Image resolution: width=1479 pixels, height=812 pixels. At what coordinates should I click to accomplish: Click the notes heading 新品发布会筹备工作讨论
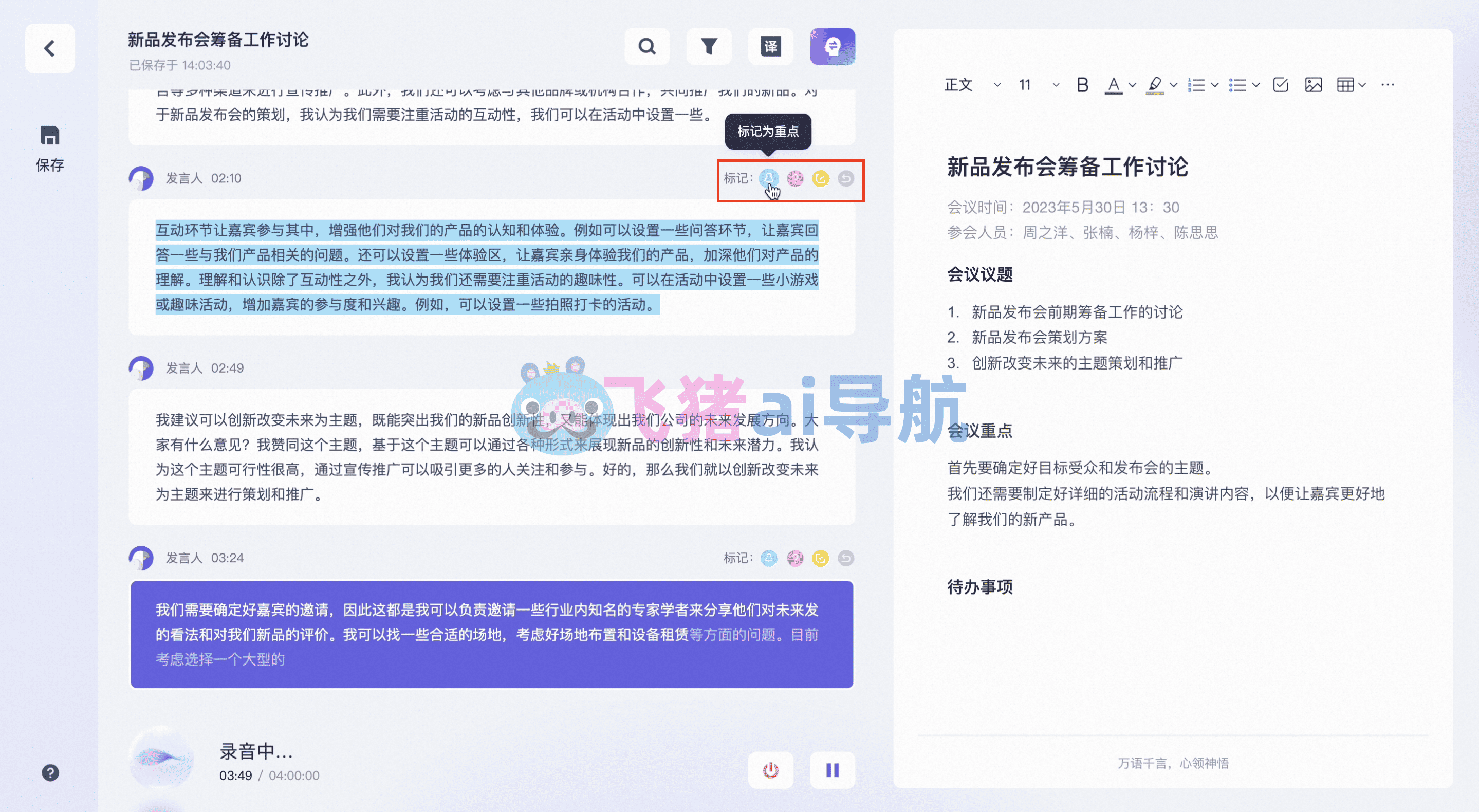click(1067, 167)
